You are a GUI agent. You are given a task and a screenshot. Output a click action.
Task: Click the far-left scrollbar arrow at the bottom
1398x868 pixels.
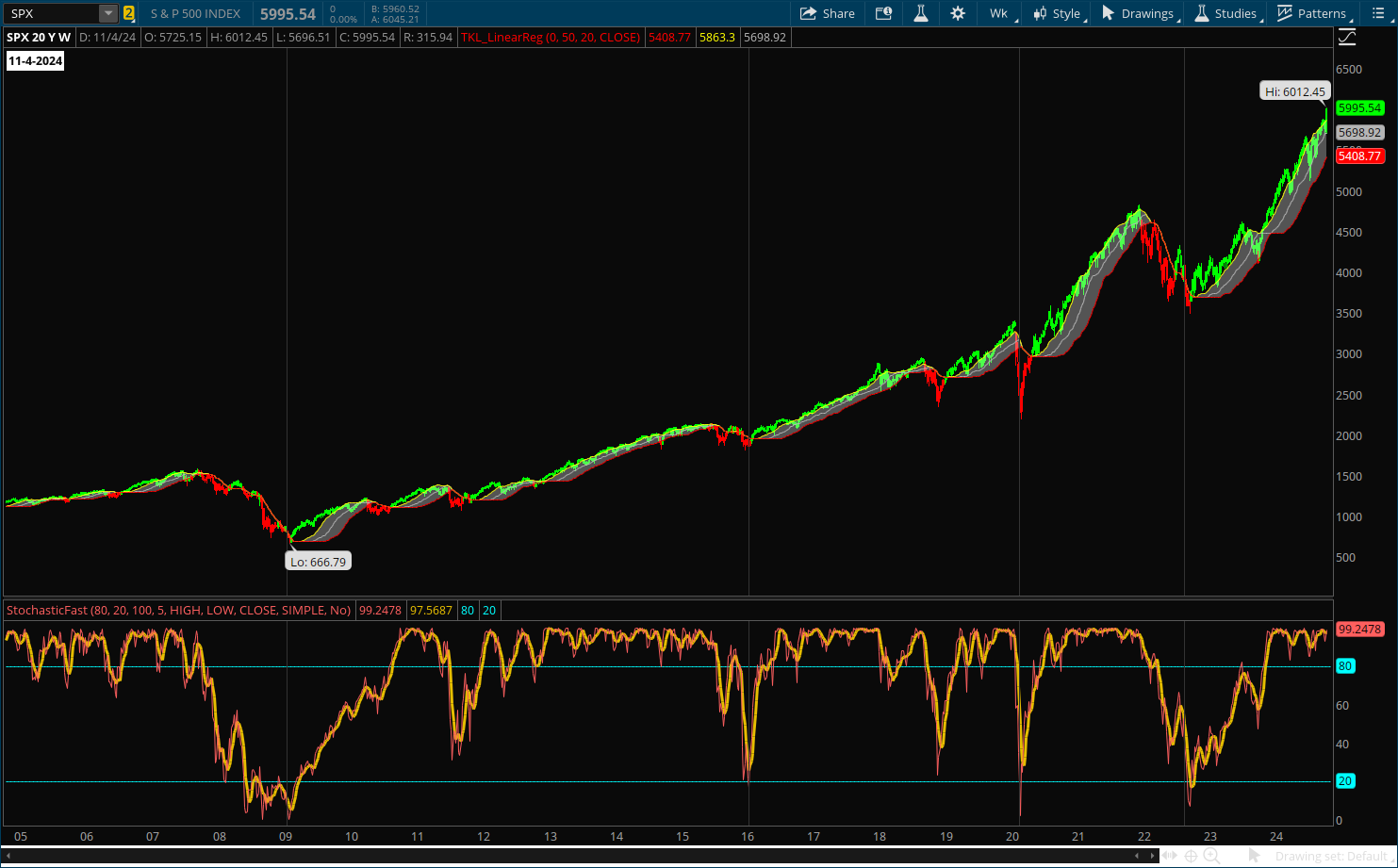[8, 856]
